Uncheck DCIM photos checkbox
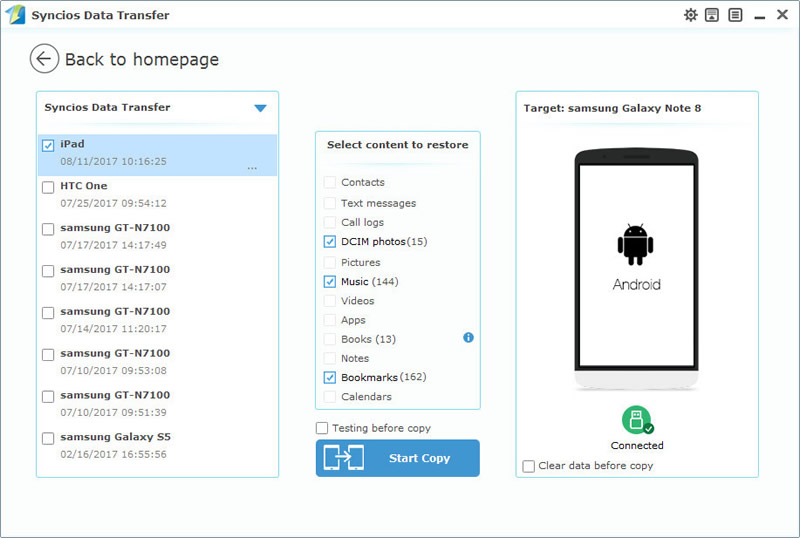The width and height of the screenshot is (800, 538). [x=330, y=241]
